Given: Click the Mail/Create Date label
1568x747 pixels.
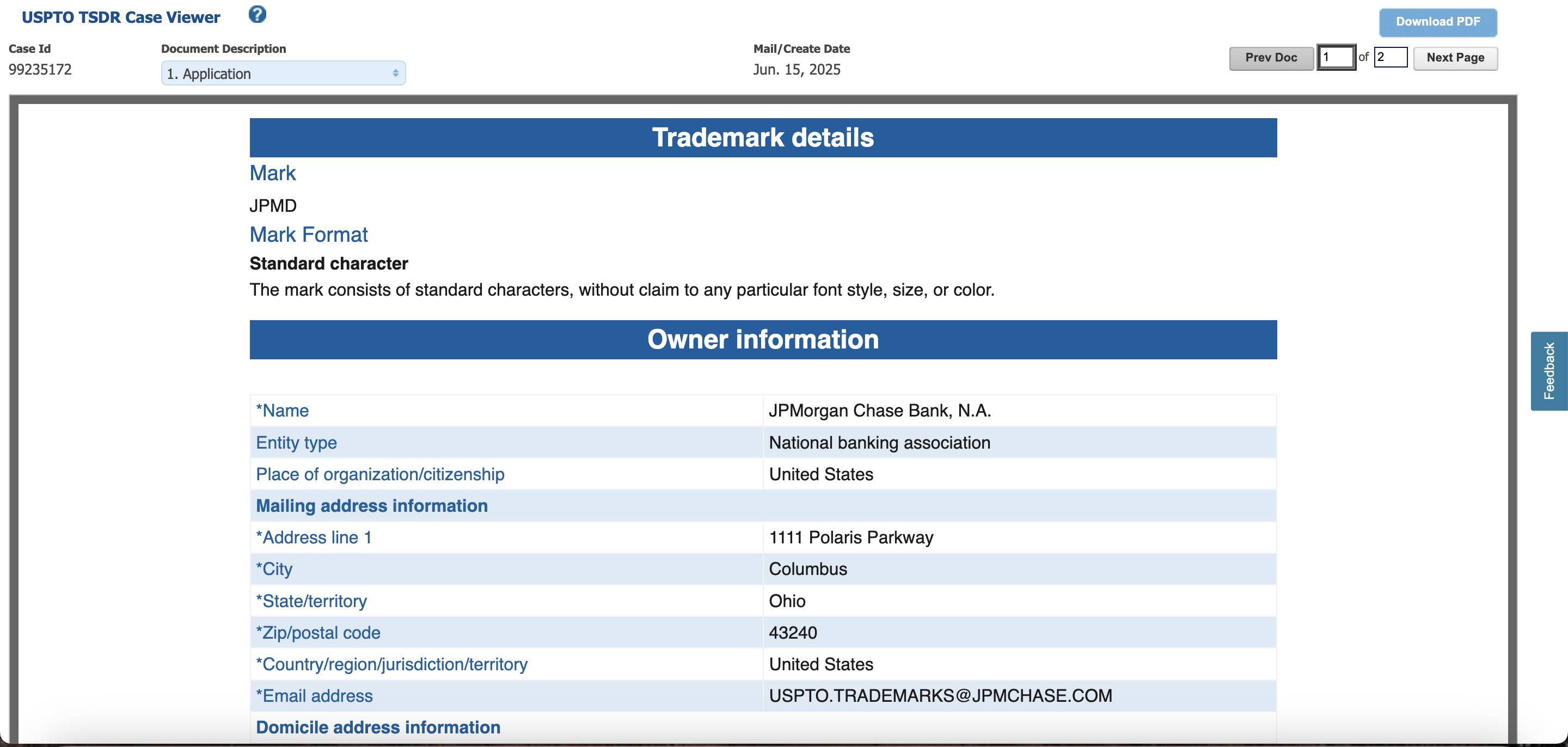Looking at the screenshot, I should coord(801,48).
